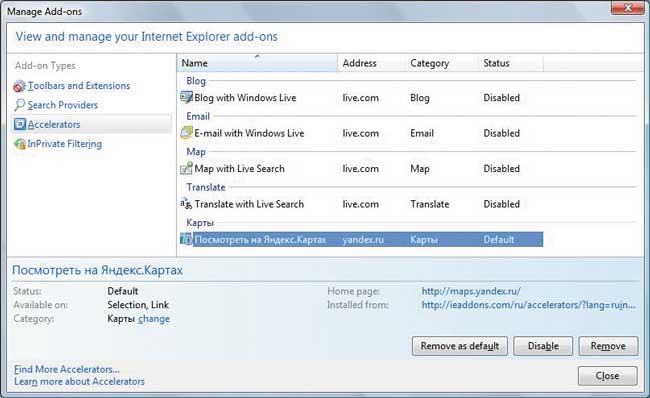The image size is (650, 398).
Task: Click Default status in selected row
Action: 499,240
